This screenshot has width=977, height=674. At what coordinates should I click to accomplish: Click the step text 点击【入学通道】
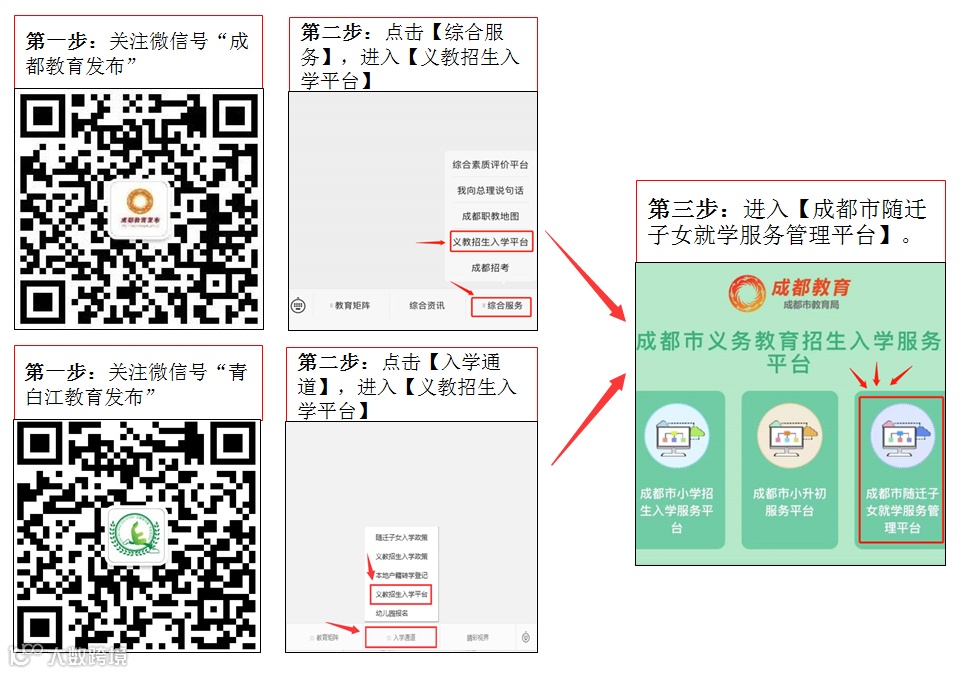[407, 386]
